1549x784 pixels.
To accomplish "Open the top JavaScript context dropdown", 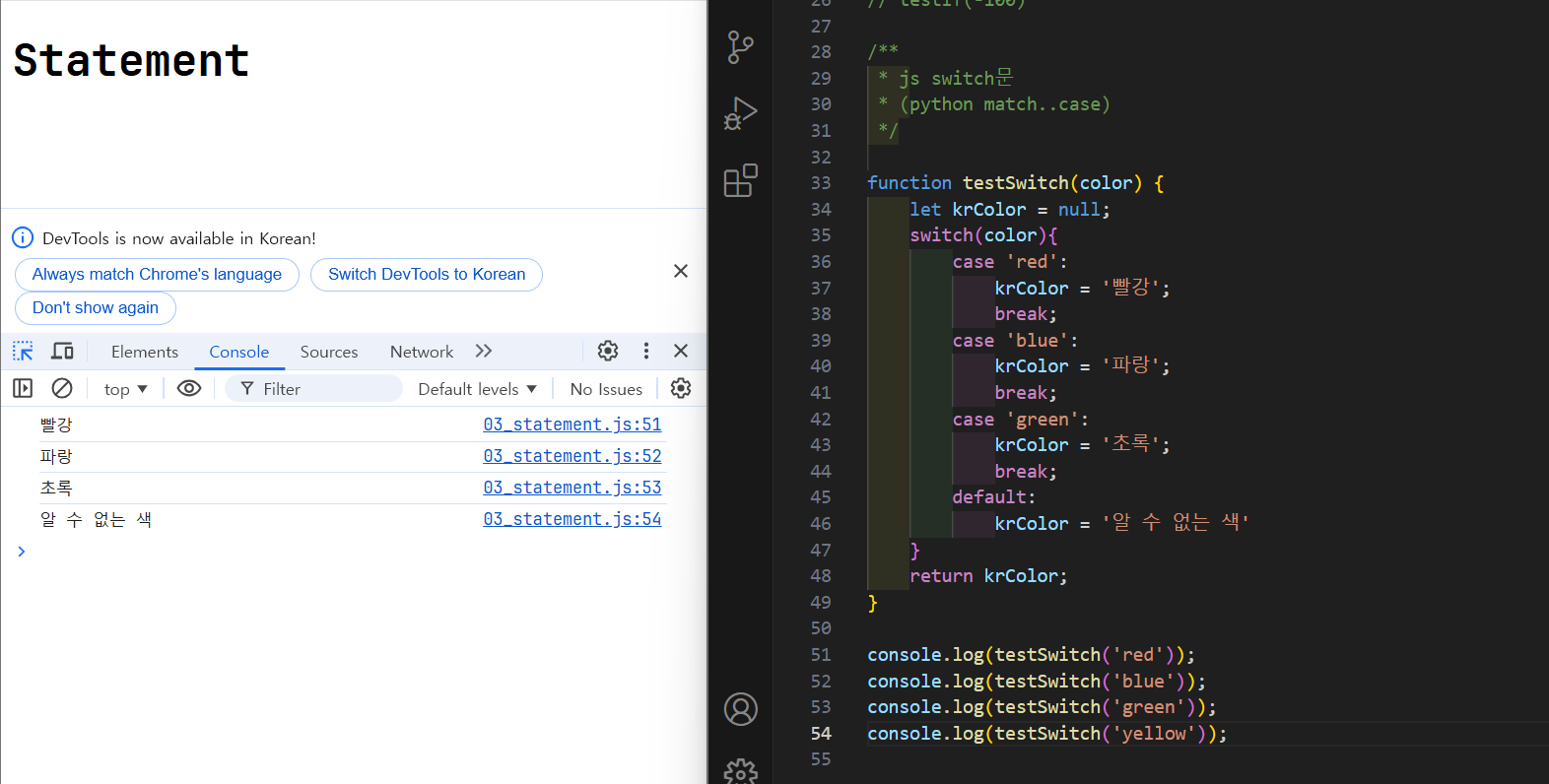I will click(x=125, y=389).
